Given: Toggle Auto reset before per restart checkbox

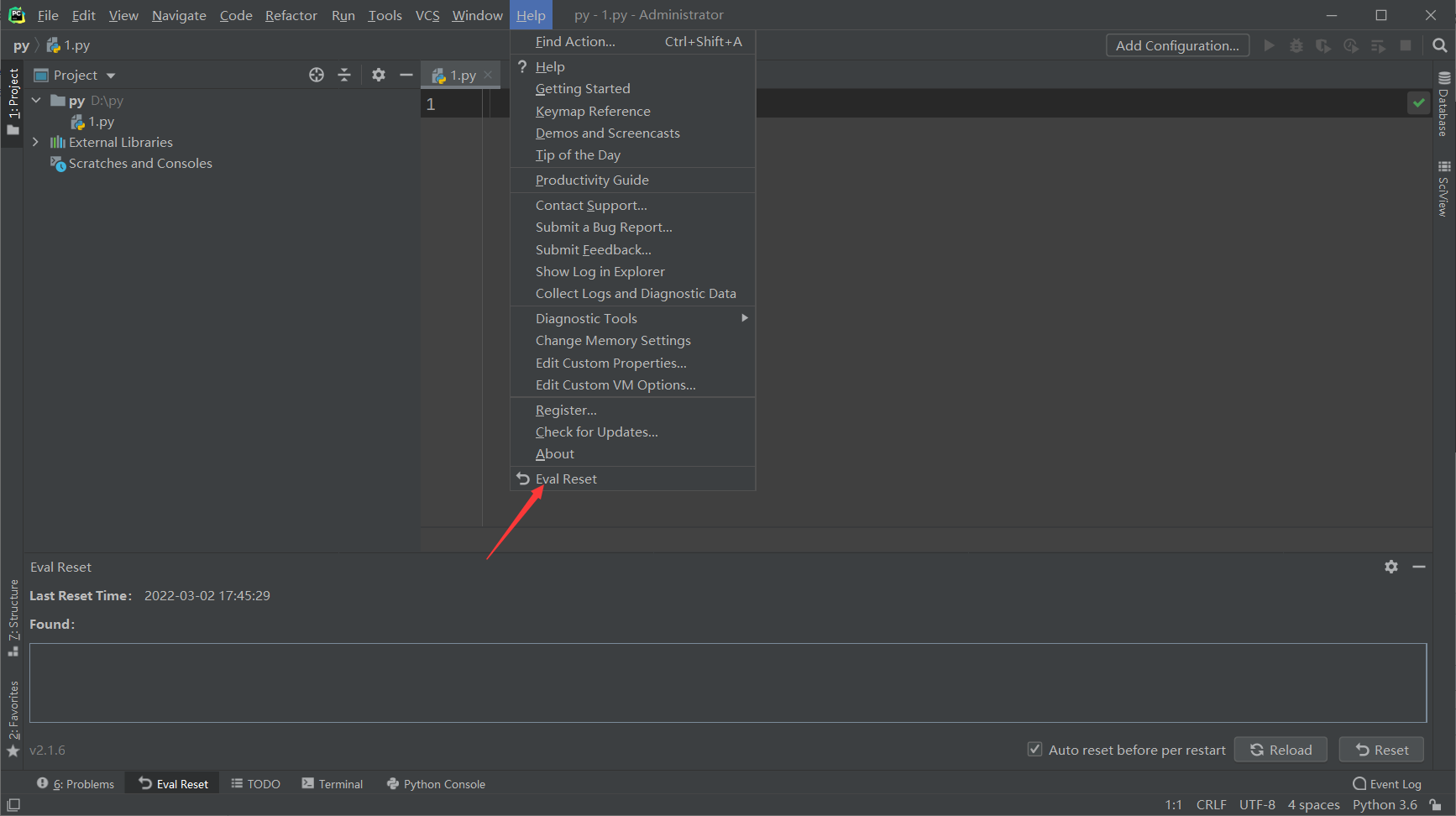Looking at the screenshot, I should click(x=1035, y=750).
